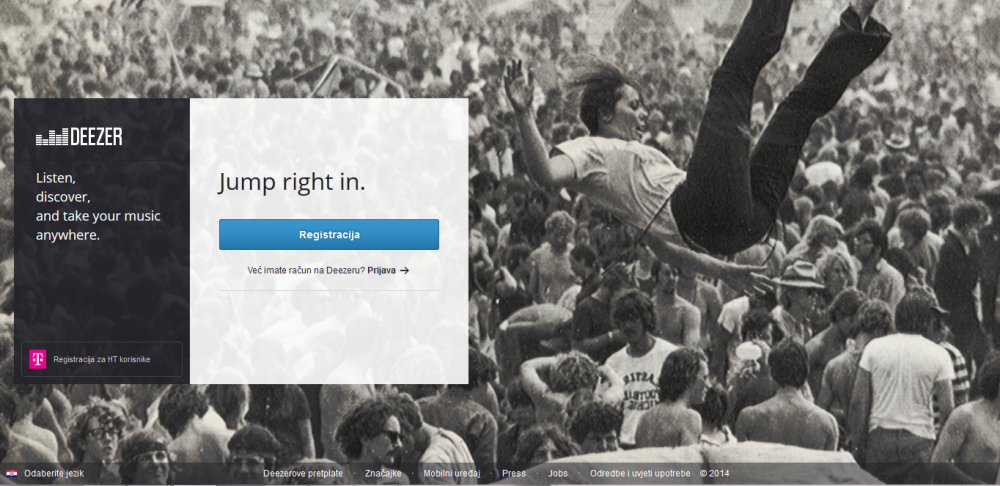Click the arrow icon beside Prijava
This screenshot has height=486, width=1000.
[404, 270]
